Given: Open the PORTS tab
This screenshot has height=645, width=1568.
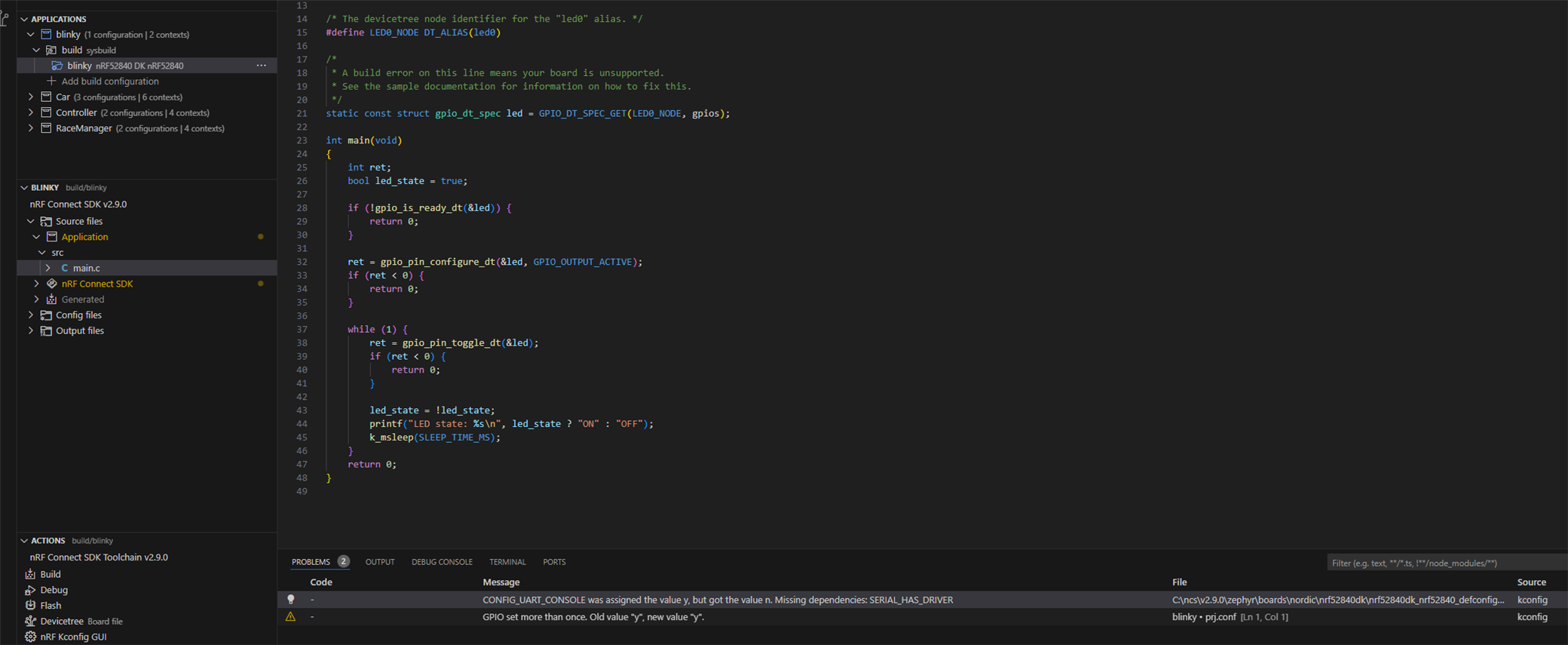Looking at the screenshot, I should pos(554,562).
